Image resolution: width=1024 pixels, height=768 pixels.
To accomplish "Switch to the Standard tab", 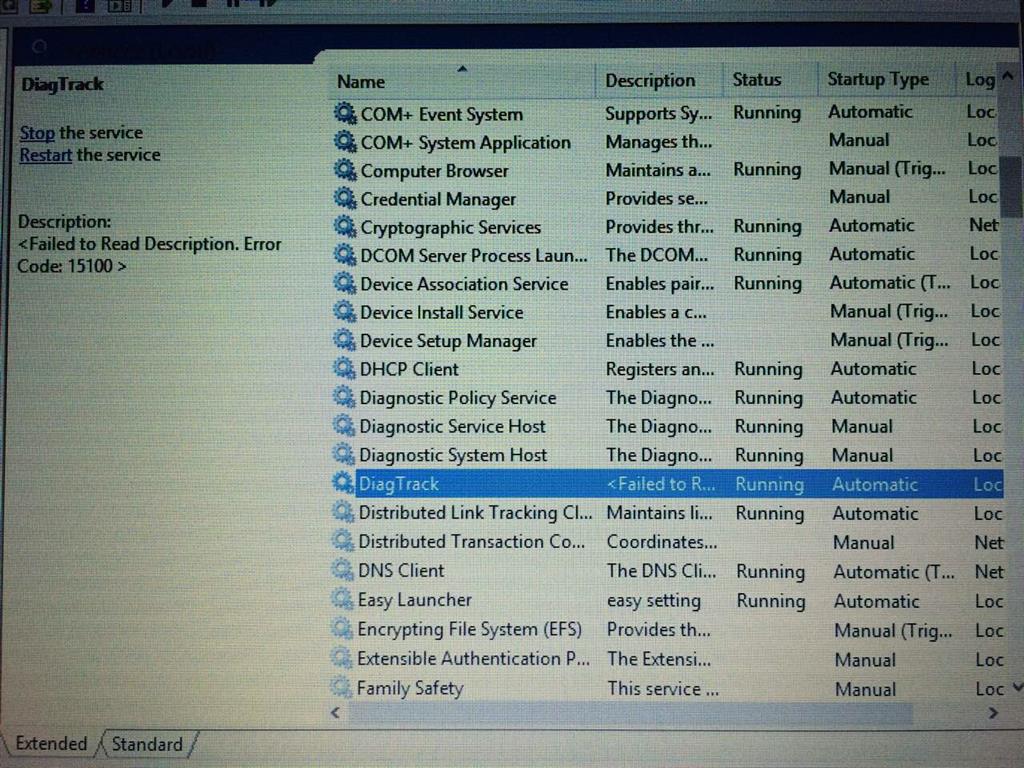I will [x=147, y=744].
